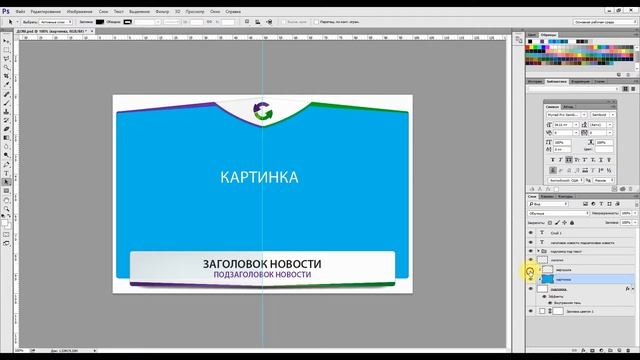
Task: Select the Zoom tool
Action: [x=7, y=209]
